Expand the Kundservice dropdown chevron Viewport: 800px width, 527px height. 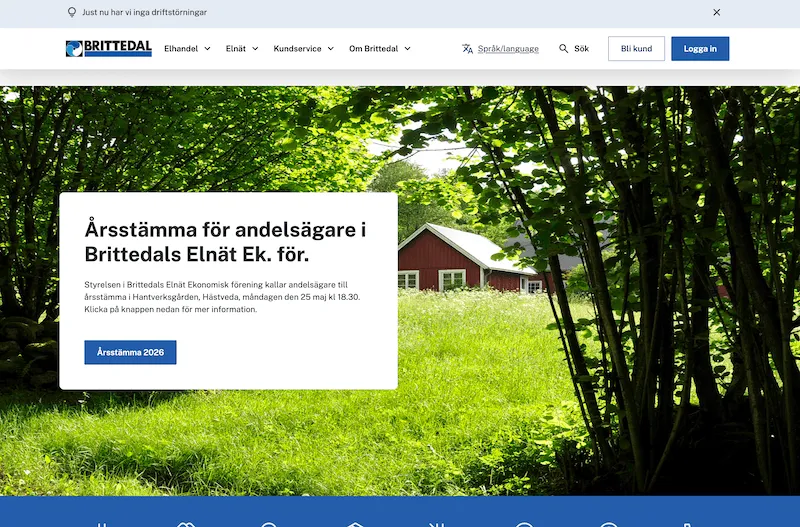[x=331, y=49]
